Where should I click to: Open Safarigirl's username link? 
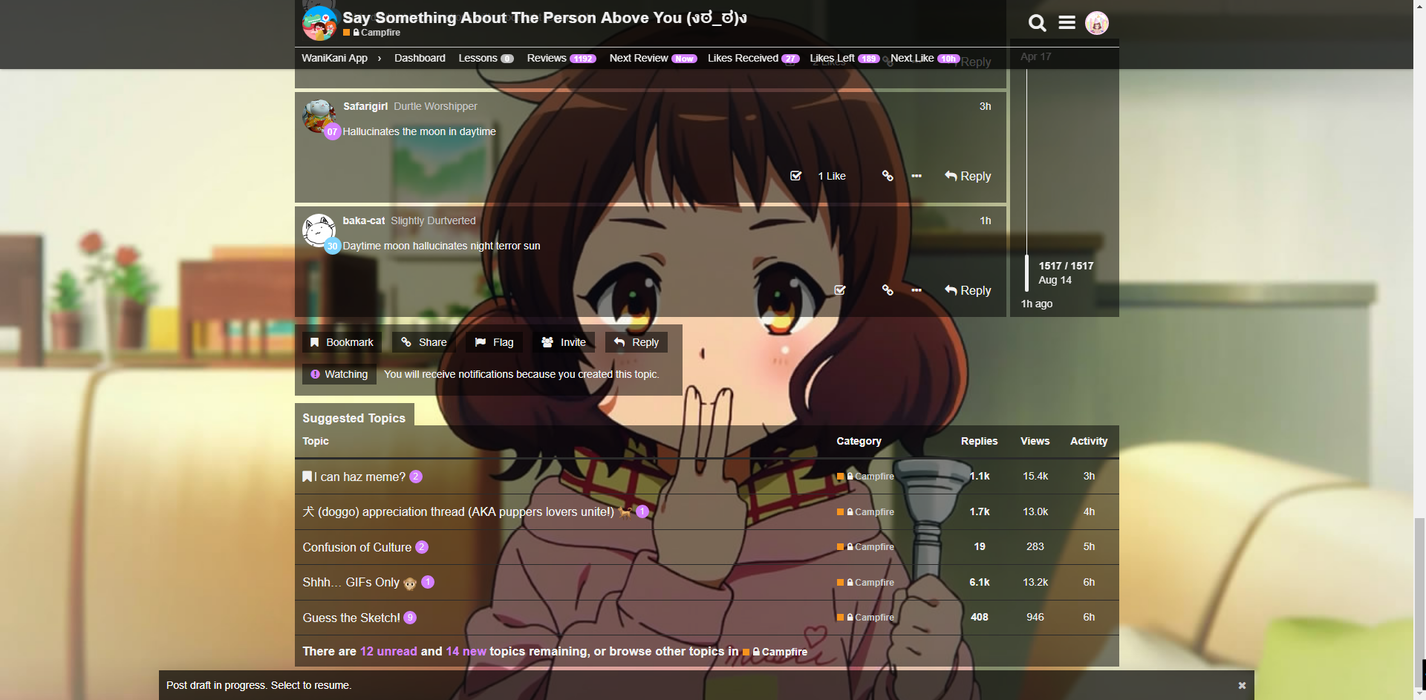coord(365,106)
